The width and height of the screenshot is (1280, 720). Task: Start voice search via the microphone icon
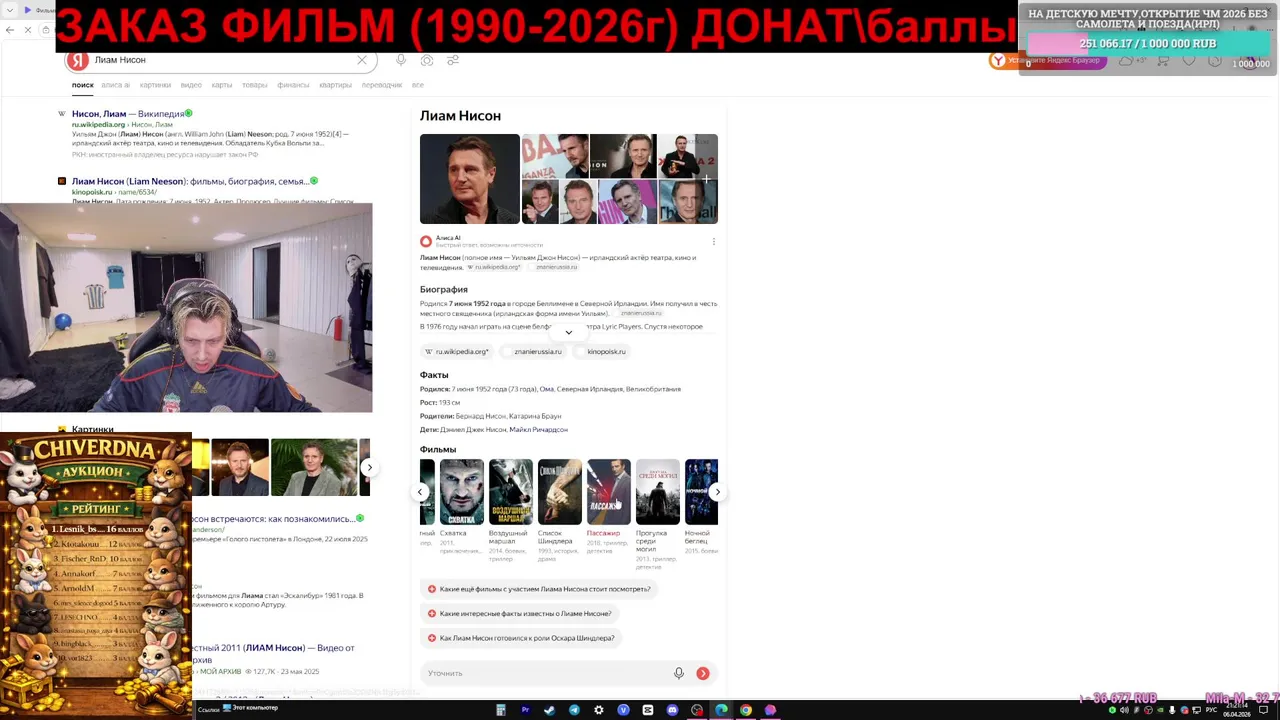tap(401, 60)
